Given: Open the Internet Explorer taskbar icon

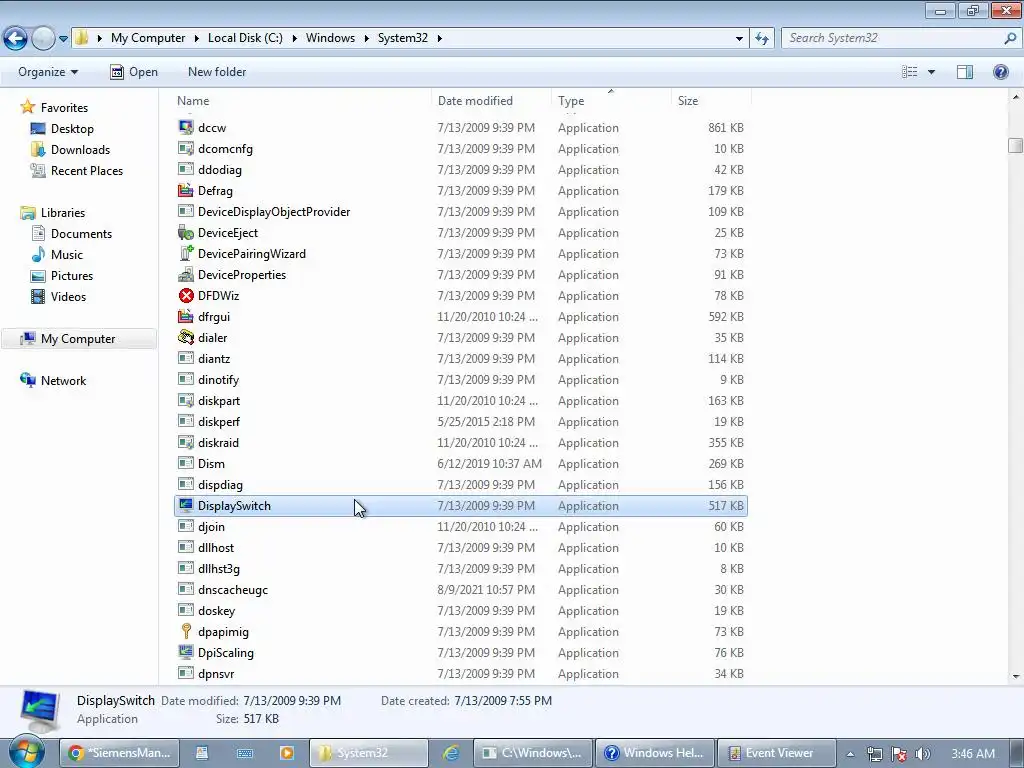Looking at the screenshot, I should pyautogui.click(x=451, y=753).
